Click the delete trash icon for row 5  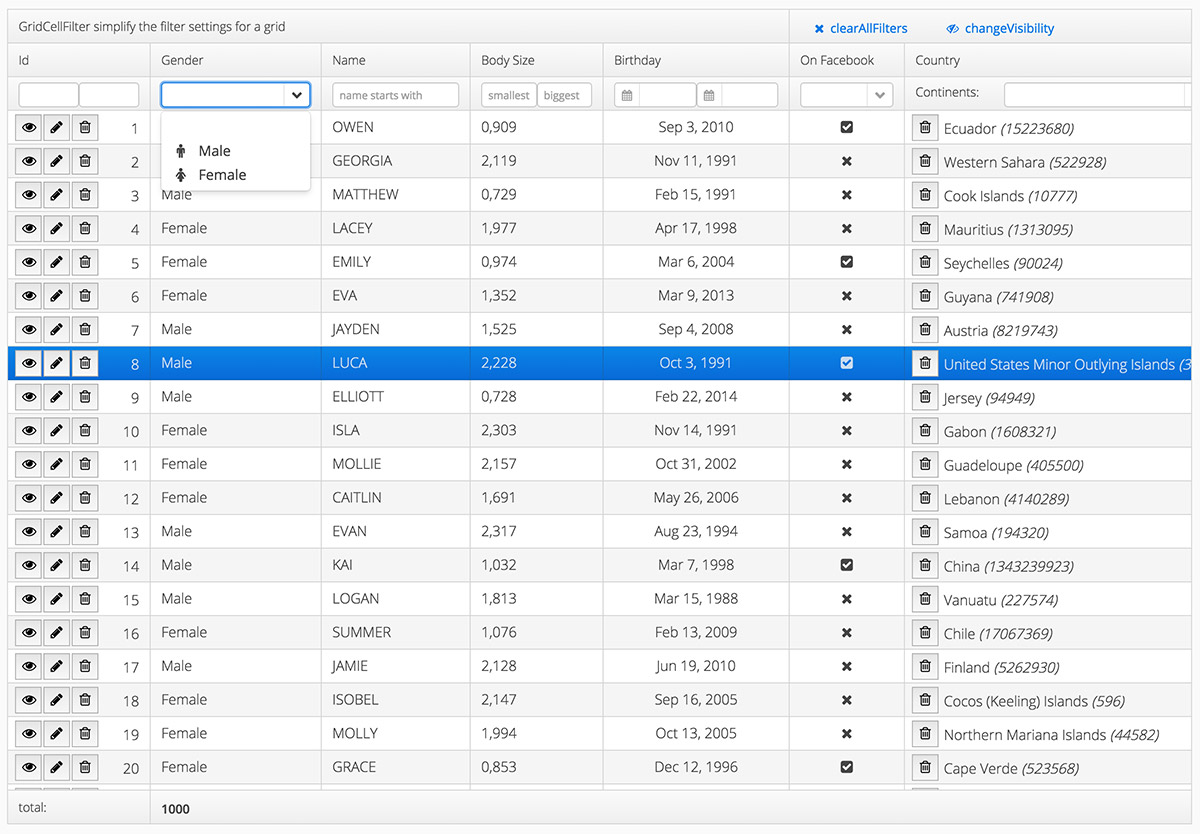(x=85, y=262)
